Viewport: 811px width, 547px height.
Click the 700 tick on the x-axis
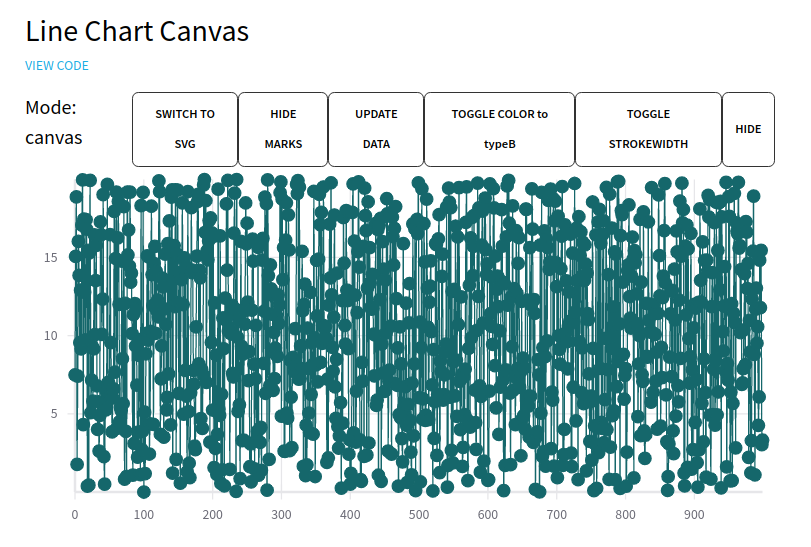(x=557, y=515)
